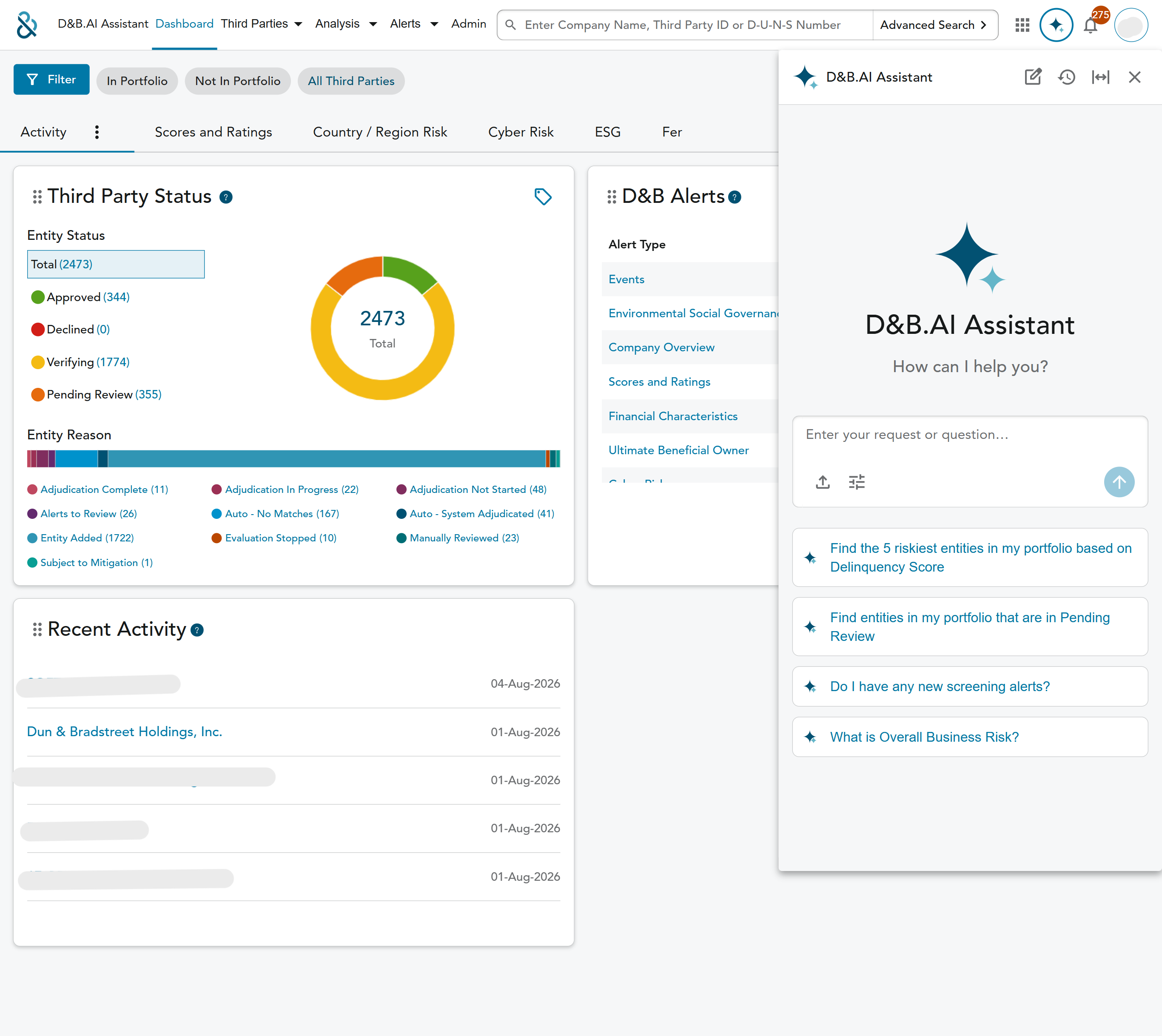
Task: Expand the Third Parties menu
Action: (x=261, y=24)
